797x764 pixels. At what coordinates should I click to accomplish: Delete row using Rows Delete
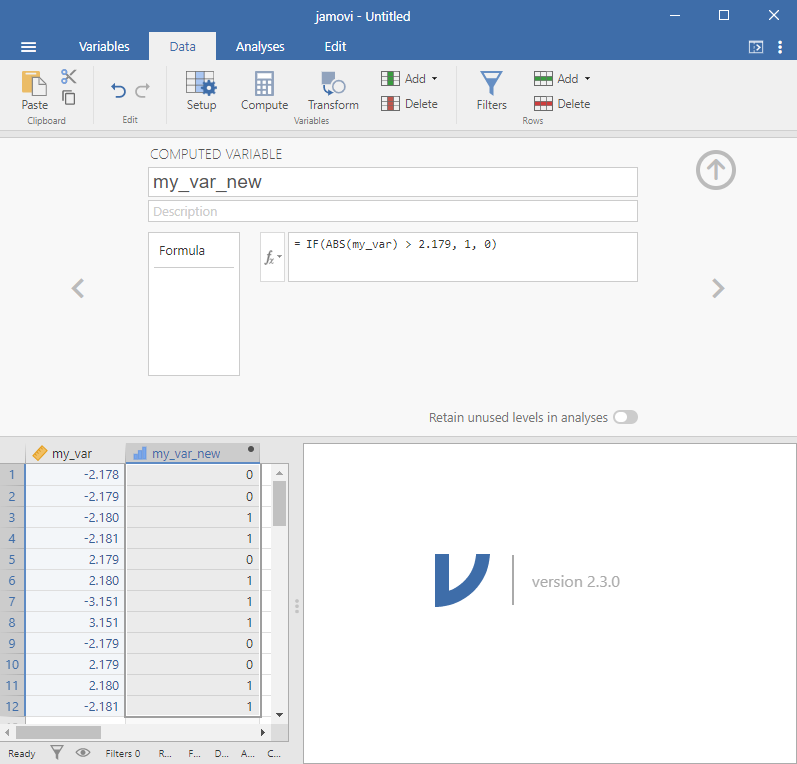[562, 104]
